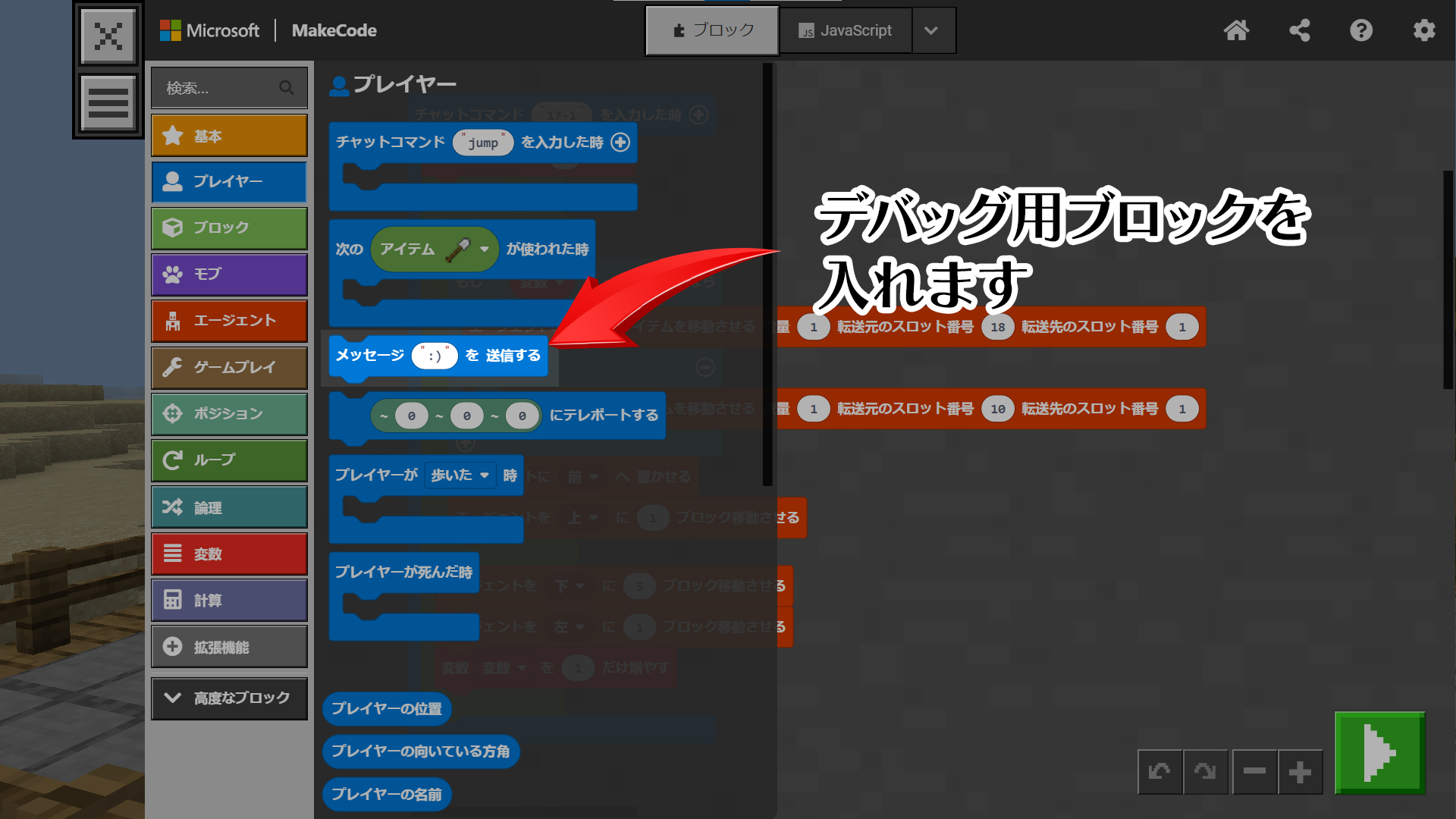Screen dimensions: 1456x819
Task: Switch to the ブロック editor tab
Action: (712, 30)
